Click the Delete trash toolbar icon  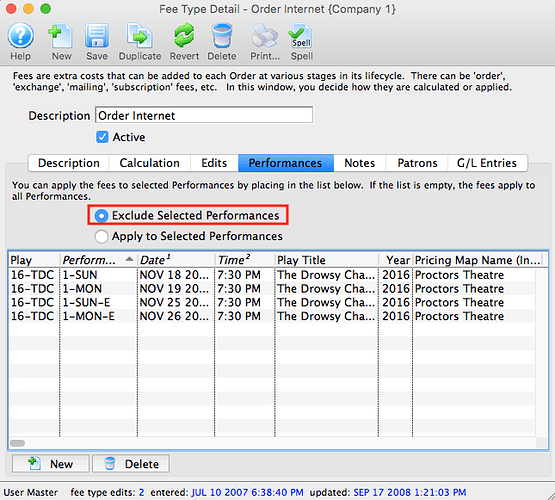pos(222,35)
